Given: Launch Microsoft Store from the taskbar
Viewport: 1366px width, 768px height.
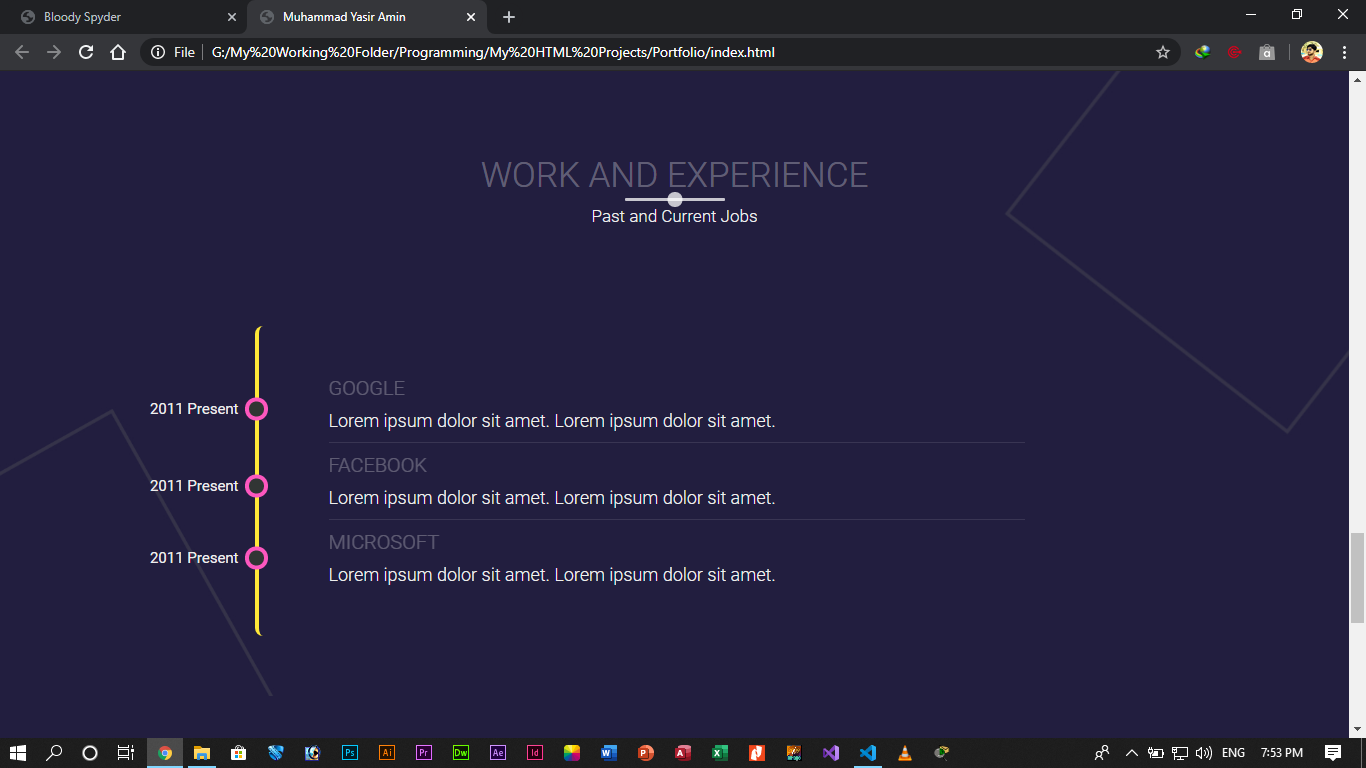Looking at the screenshot, I should click(x=238, y=753).
